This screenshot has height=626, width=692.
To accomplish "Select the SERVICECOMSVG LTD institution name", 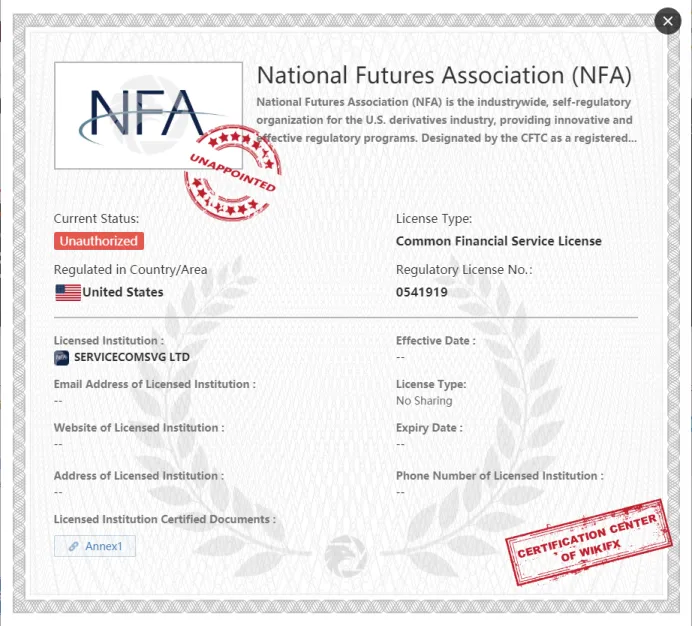I will pos(132,357).
